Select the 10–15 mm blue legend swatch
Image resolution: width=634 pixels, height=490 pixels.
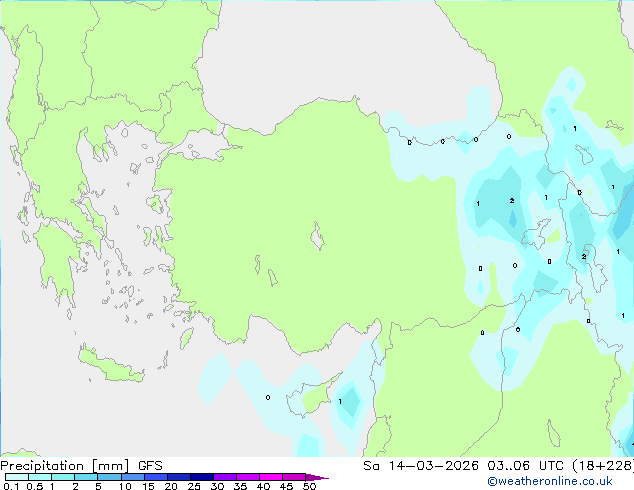pos(133,477)
